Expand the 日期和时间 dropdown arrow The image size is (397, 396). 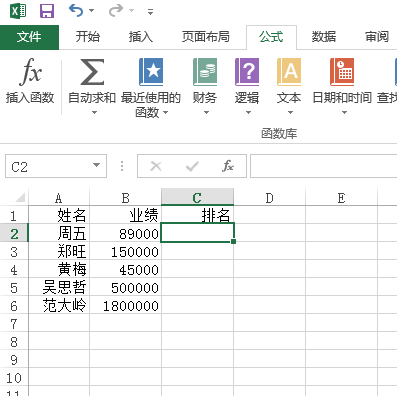coord(345,113)
